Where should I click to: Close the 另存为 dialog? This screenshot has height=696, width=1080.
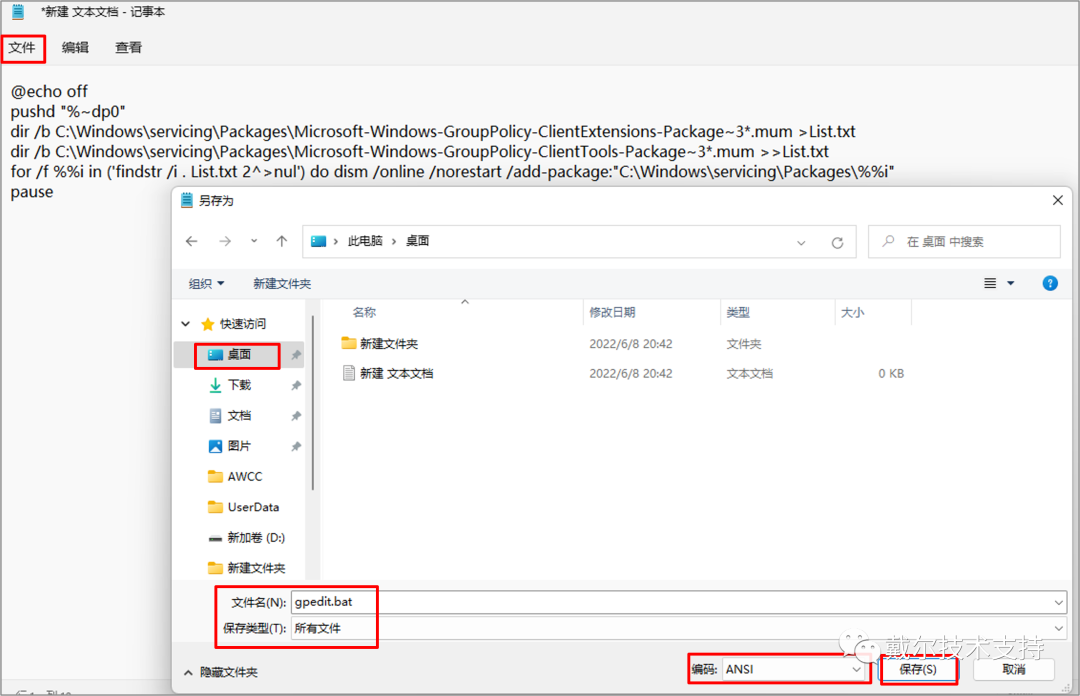[1058, 200]
